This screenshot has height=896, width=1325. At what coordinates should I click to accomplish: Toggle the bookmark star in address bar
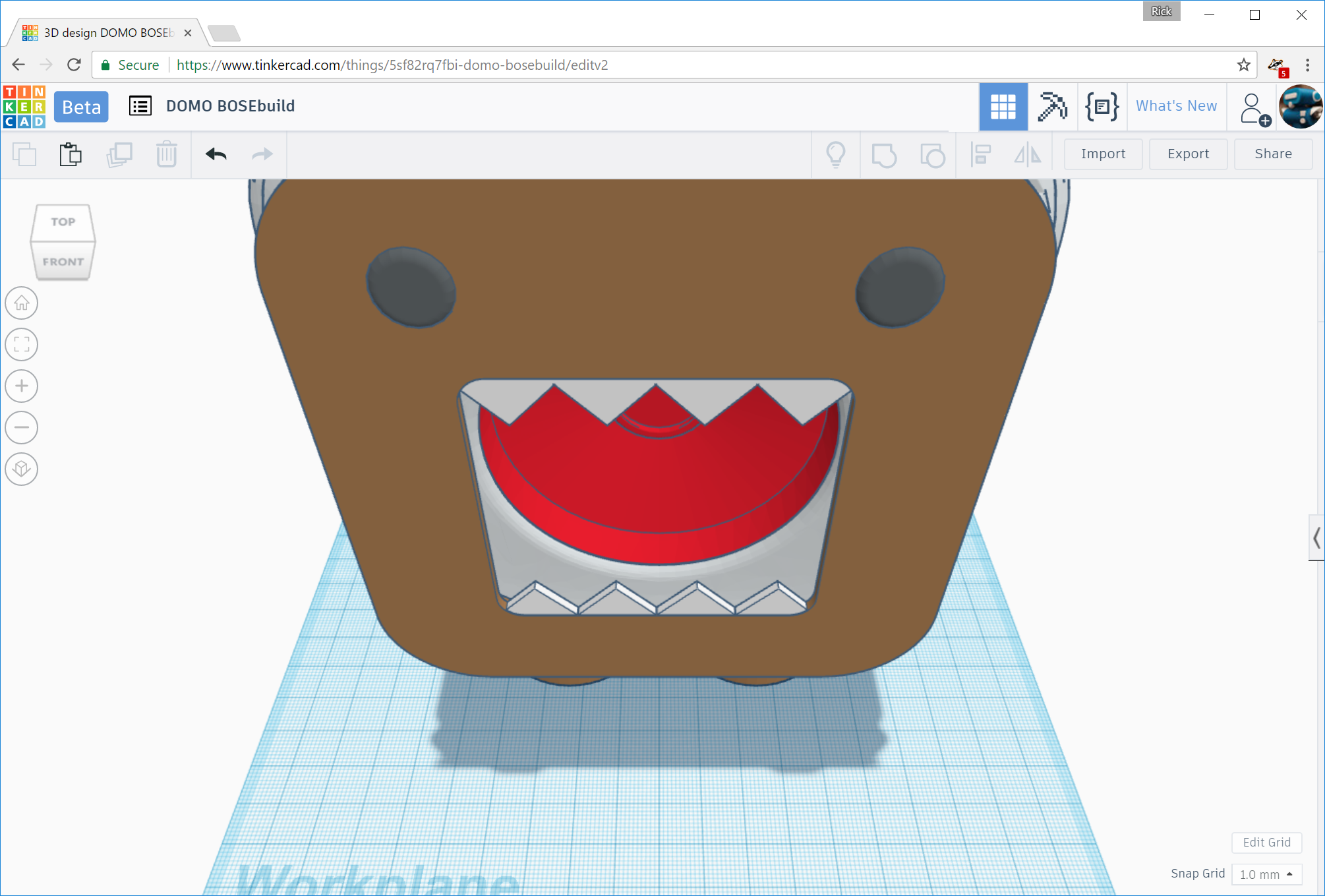point(1243,65)
